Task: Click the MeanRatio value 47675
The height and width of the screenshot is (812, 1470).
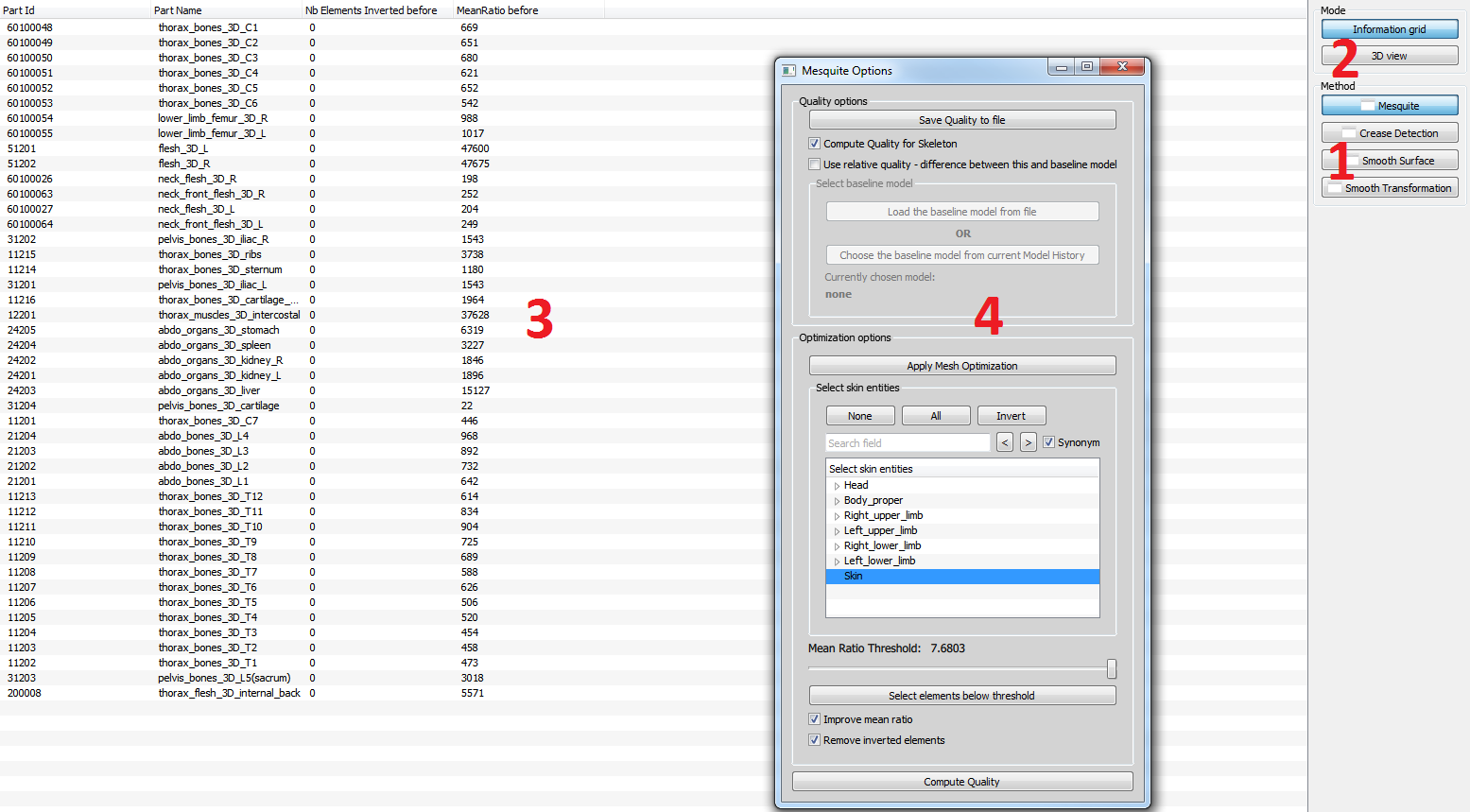Action: click(x=476, y=164)
